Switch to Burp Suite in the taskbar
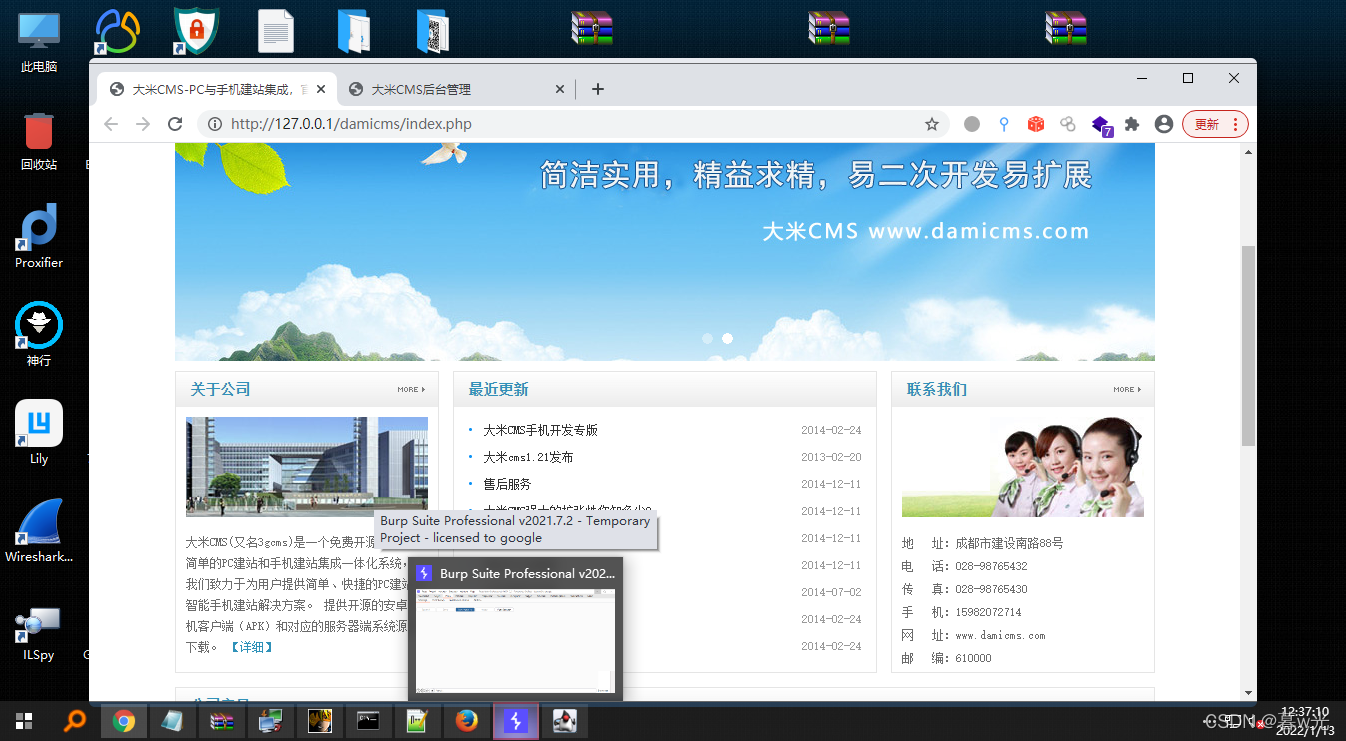This screenshot has width=1346, height=741. pos(515,720)
